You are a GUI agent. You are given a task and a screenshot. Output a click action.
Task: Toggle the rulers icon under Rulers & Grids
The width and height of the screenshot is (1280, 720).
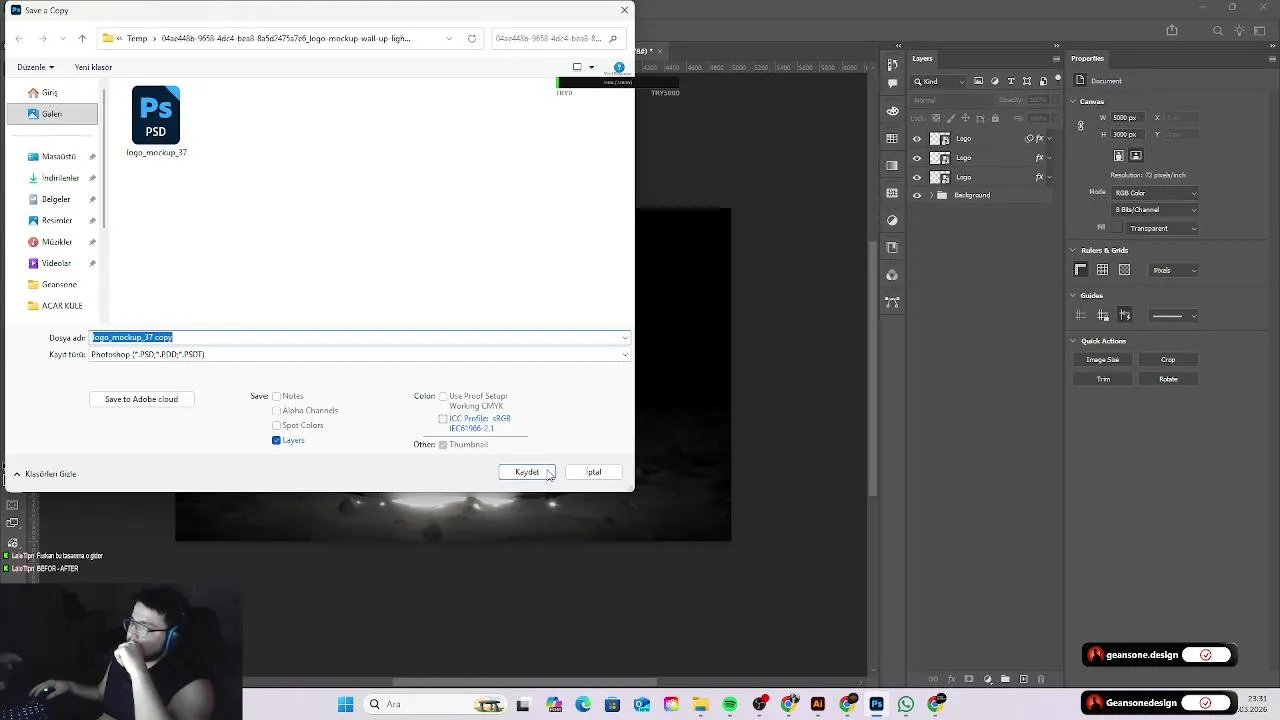1080,270
